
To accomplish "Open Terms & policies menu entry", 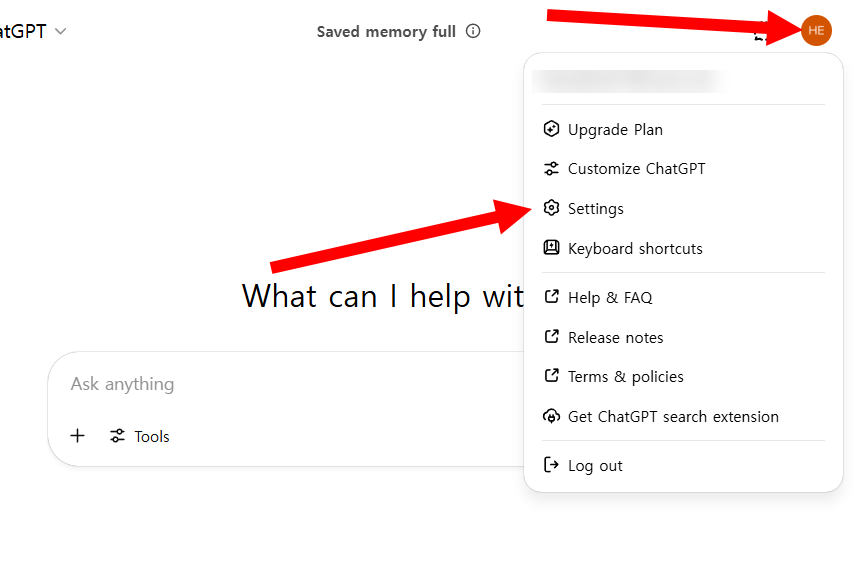I will tap(683, 377).
